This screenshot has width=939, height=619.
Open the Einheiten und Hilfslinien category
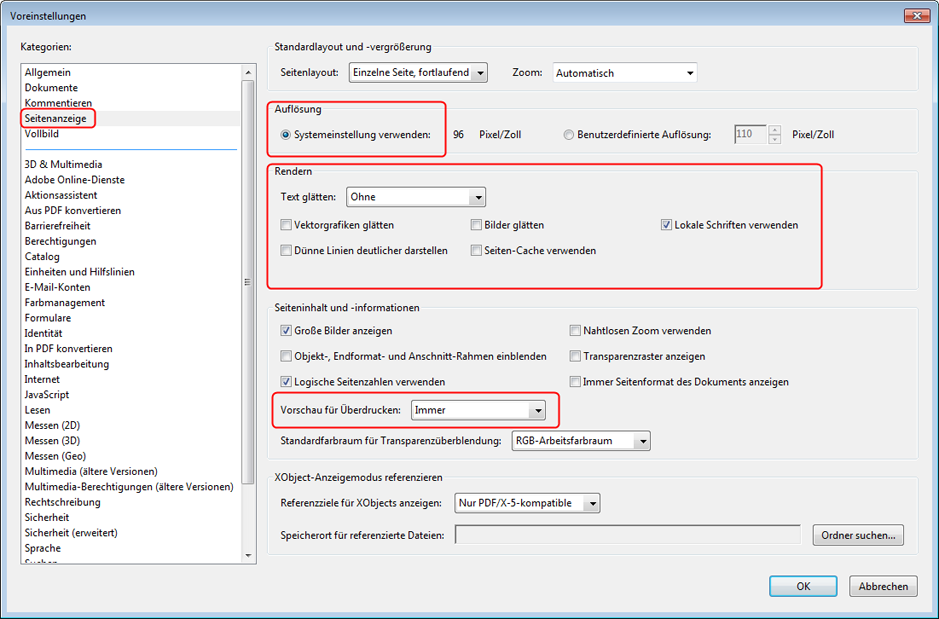click(x=79, y=272)
